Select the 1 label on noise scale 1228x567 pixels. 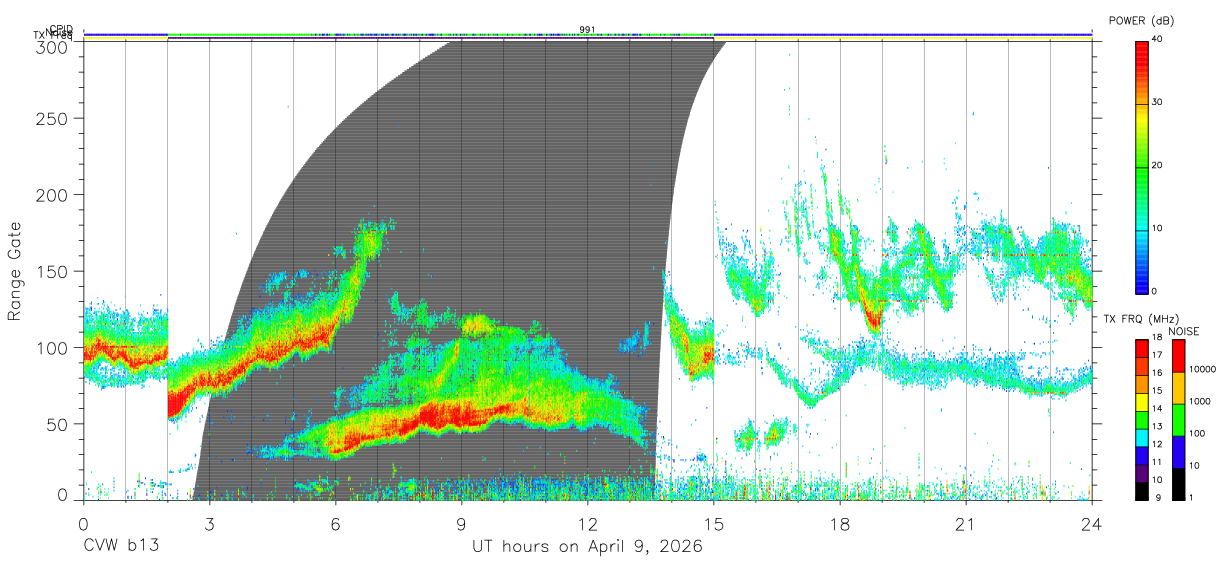(1191, 497)
